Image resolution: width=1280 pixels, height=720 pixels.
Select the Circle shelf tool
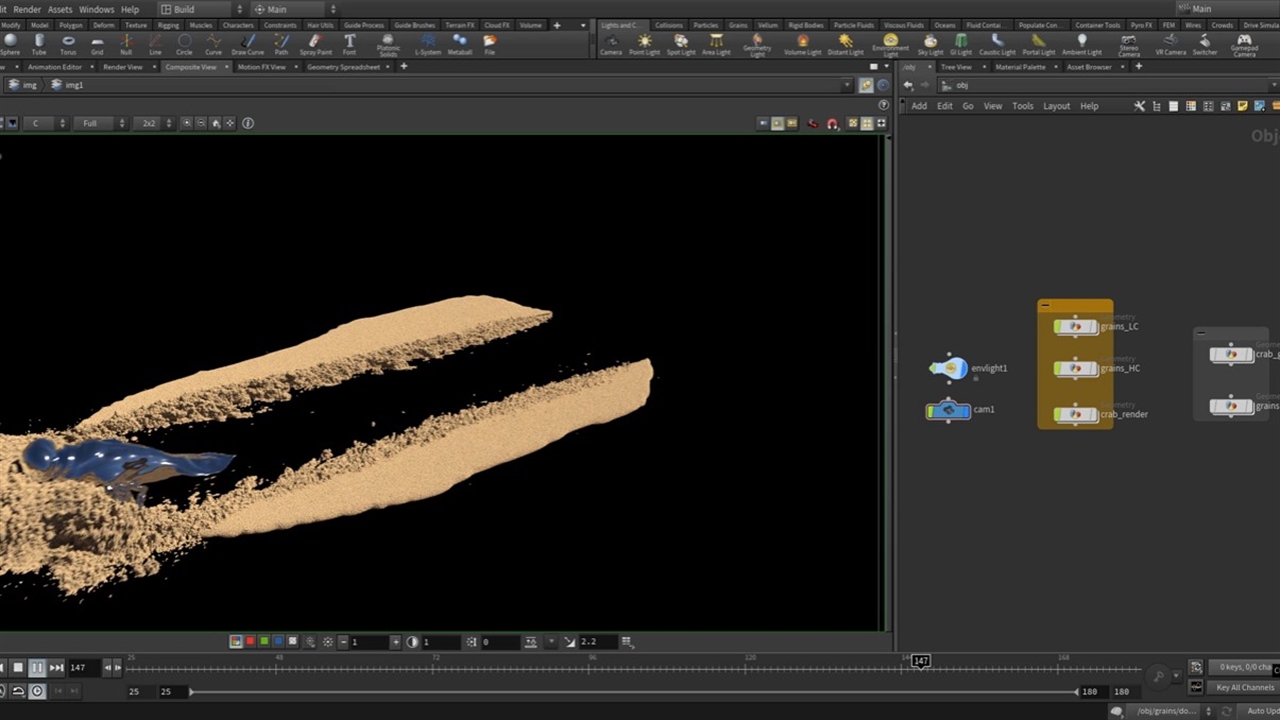click(x=184, y=44)
